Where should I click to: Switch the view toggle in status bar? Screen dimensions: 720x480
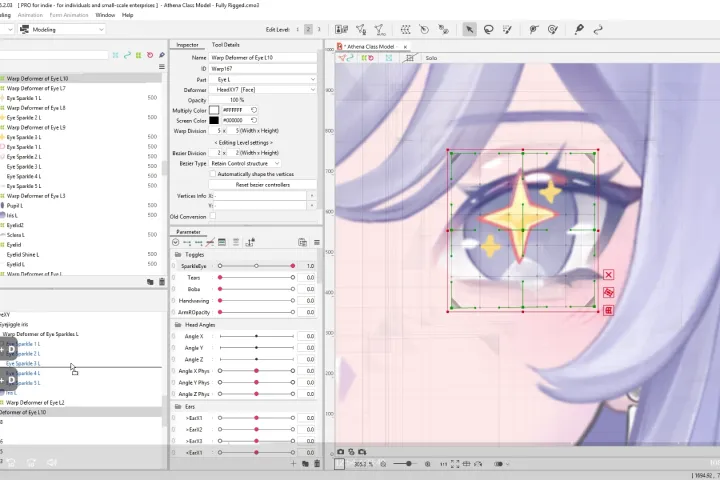501,464
